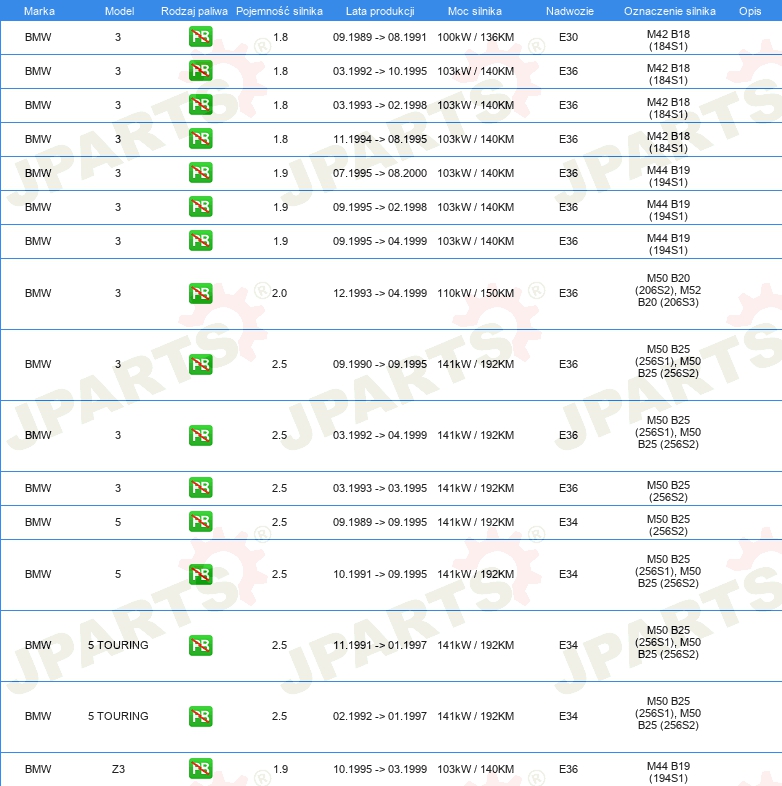Image resolution: width=782 pixels, height=786 pixels.
Task: Select 1.9 capacity in 07.1995 -> 08.2000 row
Action: point(280,173)
